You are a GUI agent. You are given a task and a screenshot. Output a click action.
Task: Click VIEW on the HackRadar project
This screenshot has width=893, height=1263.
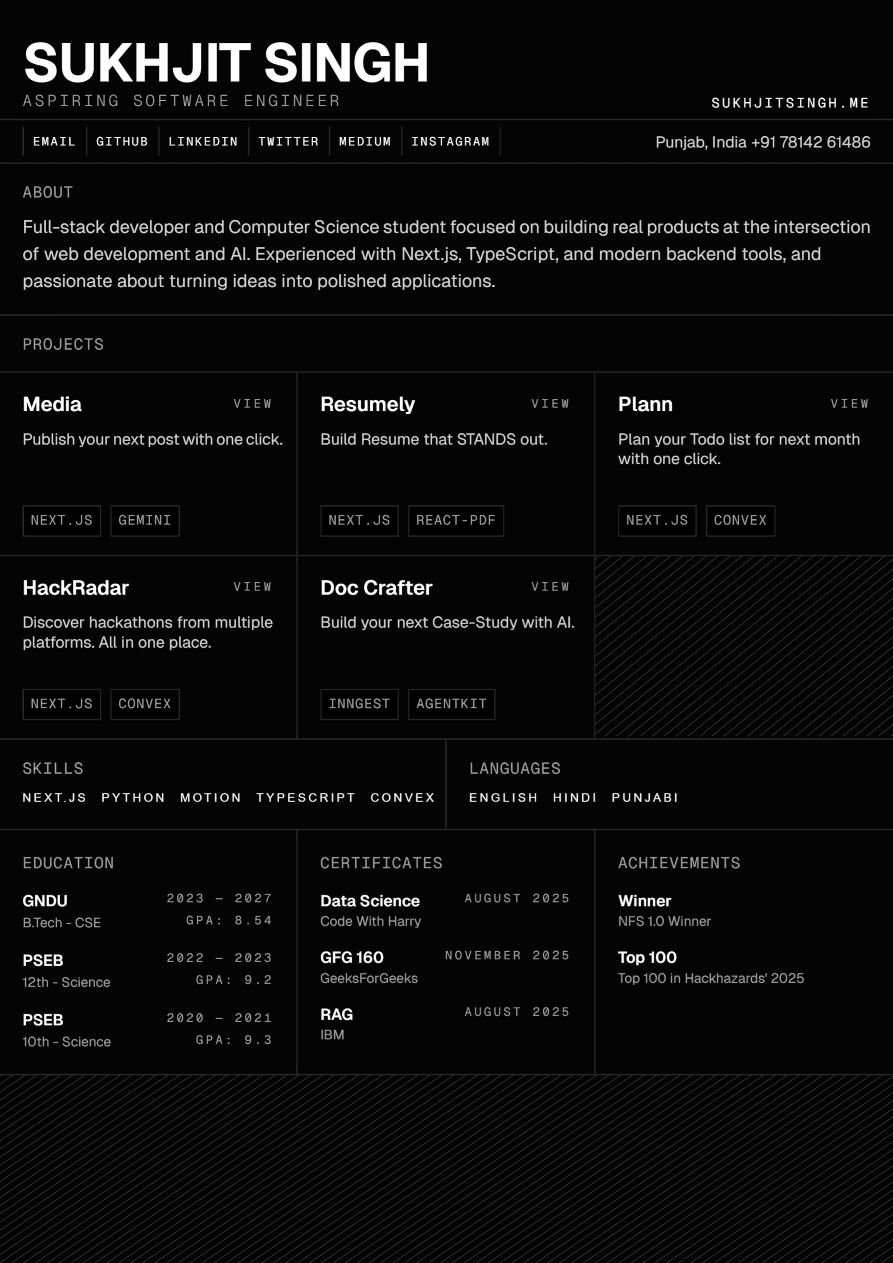click(x=253, y=587)
